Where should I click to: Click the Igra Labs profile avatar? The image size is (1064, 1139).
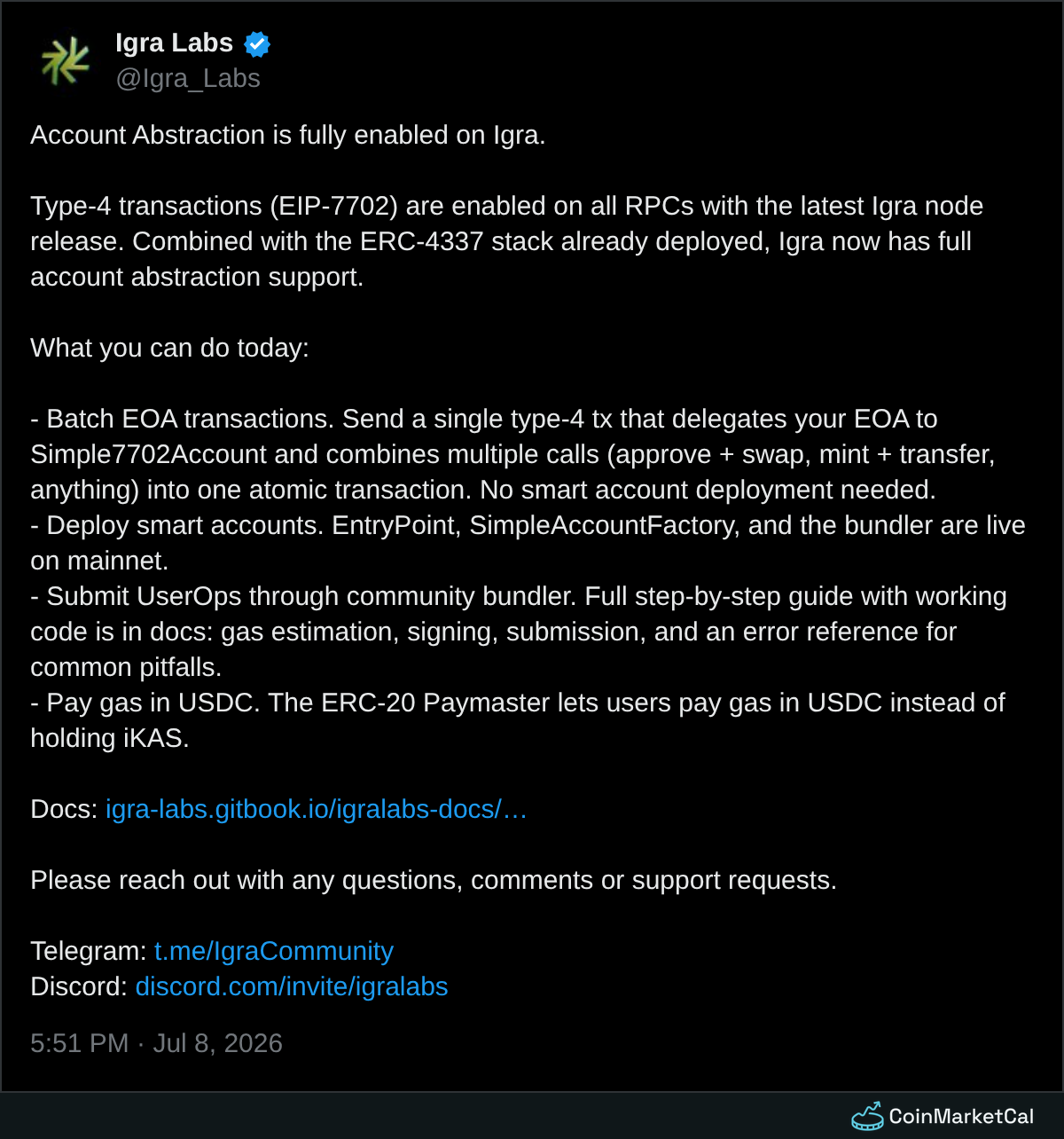coord(65,60)
